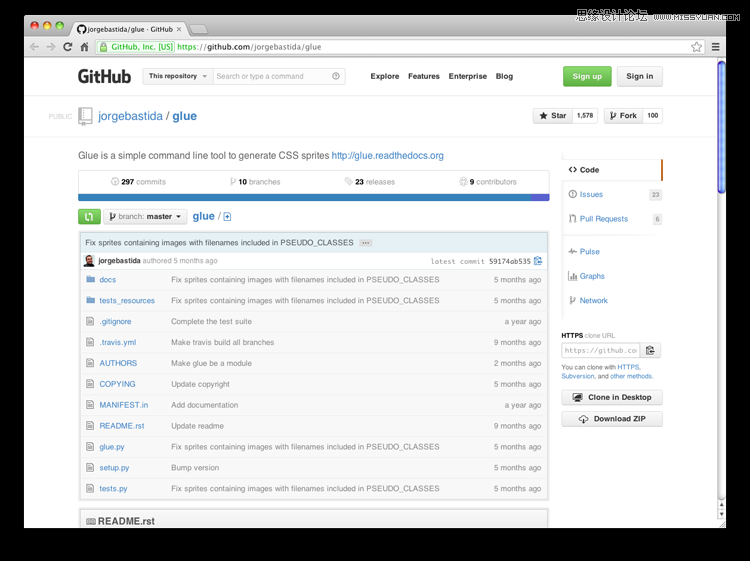Open the Network tab
Image resolution: width=750 pixels, height=561 pixels.
point(594,300)
